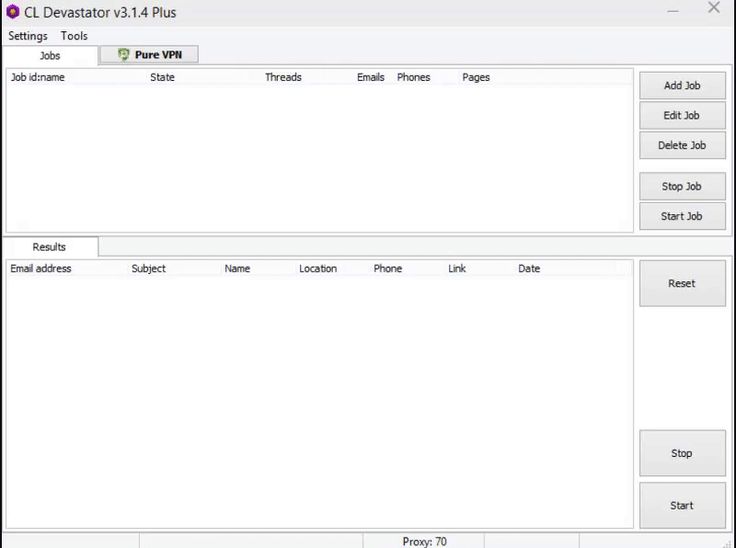Screen dimensions: 736x548
Task: Click the Delete Job button
Action: click(x=682, y=146)
